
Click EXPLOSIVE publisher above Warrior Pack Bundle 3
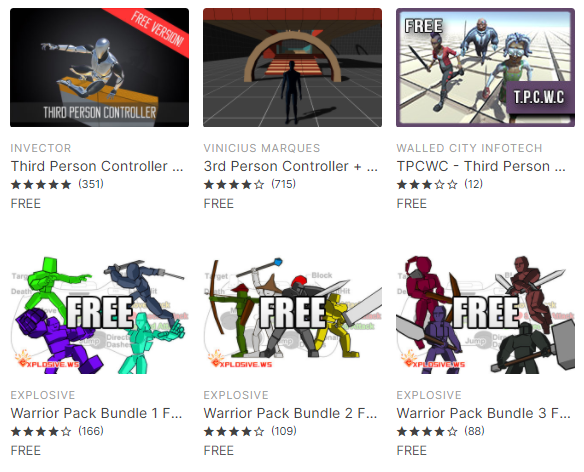429,395
